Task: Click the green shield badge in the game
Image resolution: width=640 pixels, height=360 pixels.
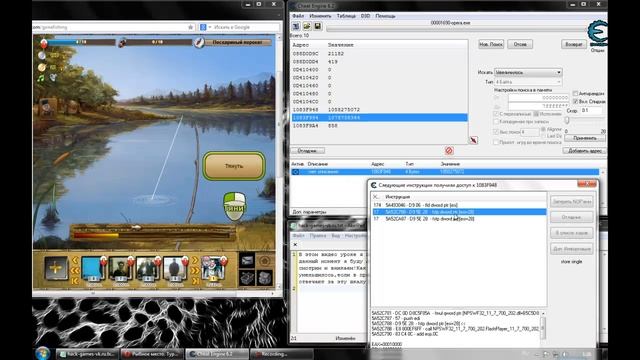Action: [235, 206]
